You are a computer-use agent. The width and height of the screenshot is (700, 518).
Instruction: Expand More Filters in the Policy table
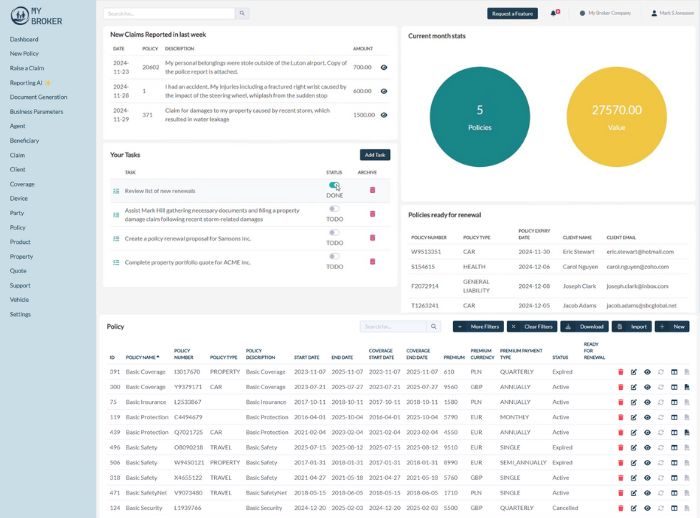tap(478, 326)
